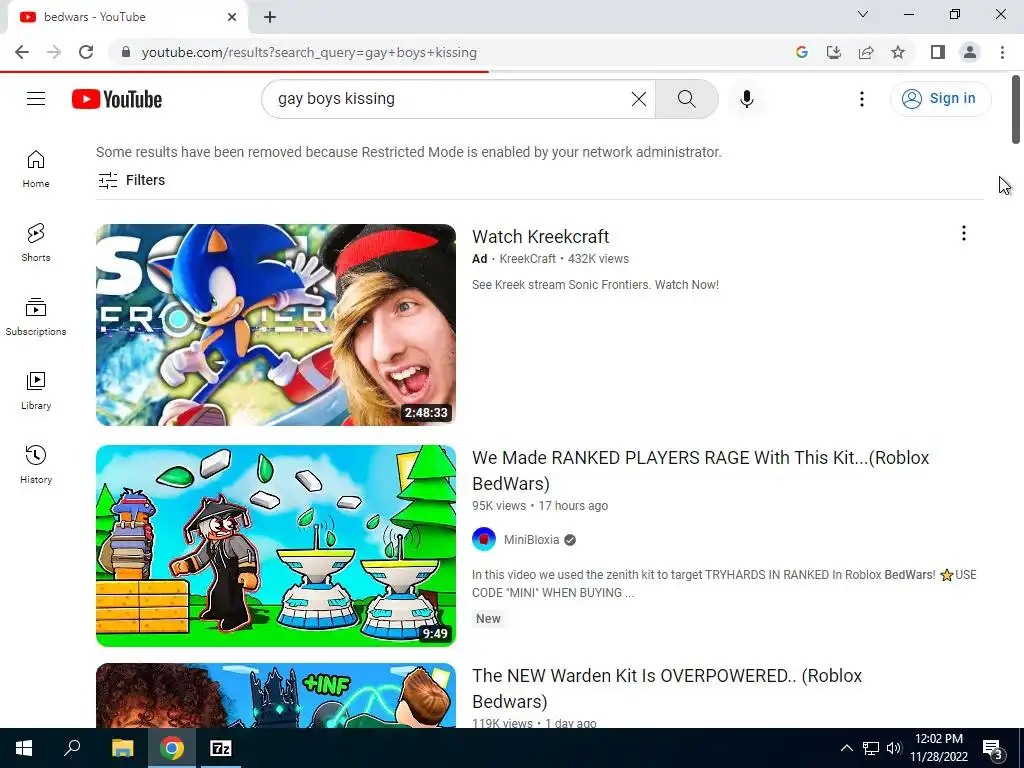This screenshot has width=1024, height=768.
Task: Click the Chrome taskbar icon
Action: point(172,748)
